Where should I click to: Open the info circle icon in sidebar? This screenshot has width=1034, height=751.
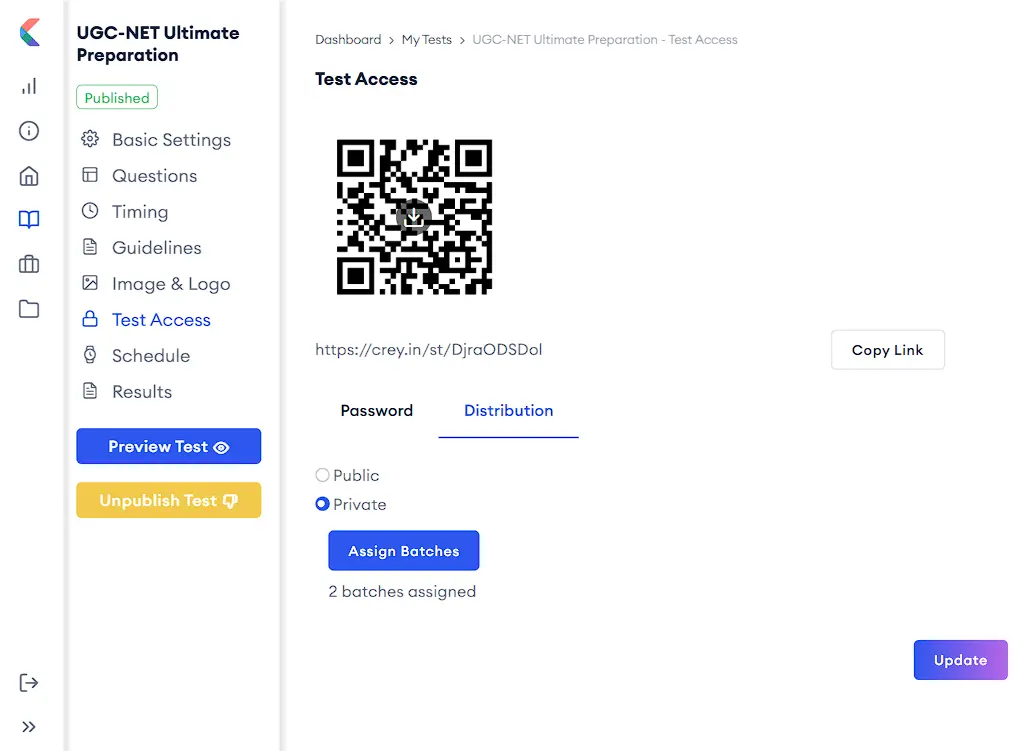(29, 131)
